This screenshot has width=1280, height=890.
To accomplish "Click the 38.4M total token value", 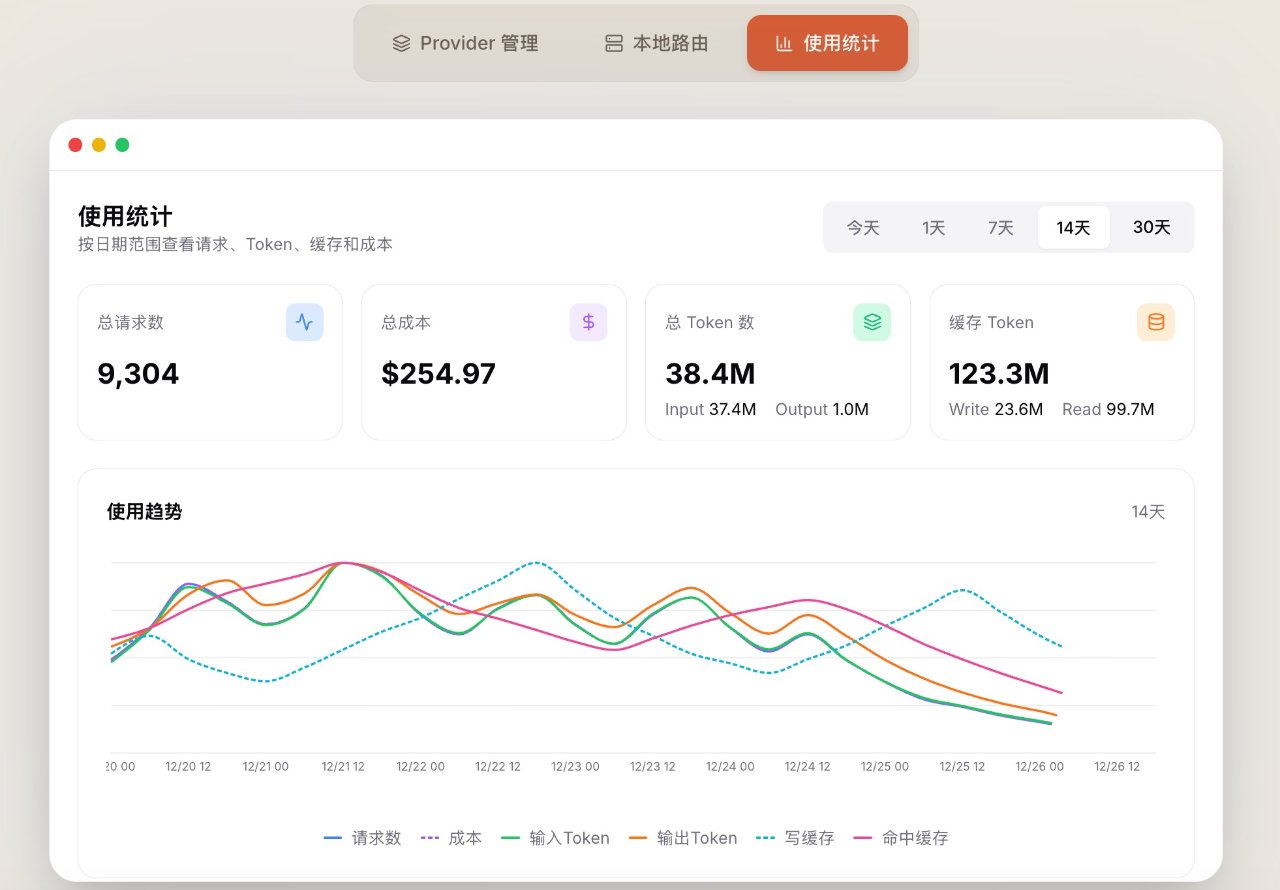I will [x=710, y=374].
